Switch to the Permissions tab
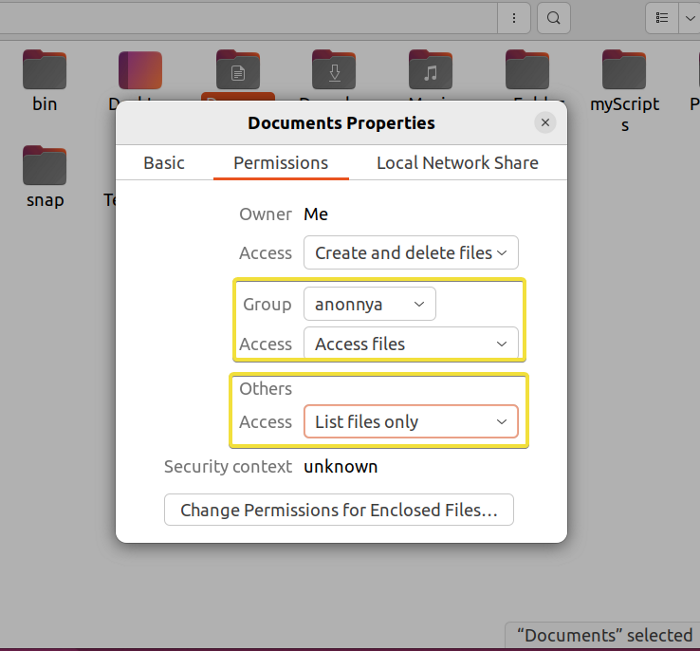 click(x=281, y=163)
